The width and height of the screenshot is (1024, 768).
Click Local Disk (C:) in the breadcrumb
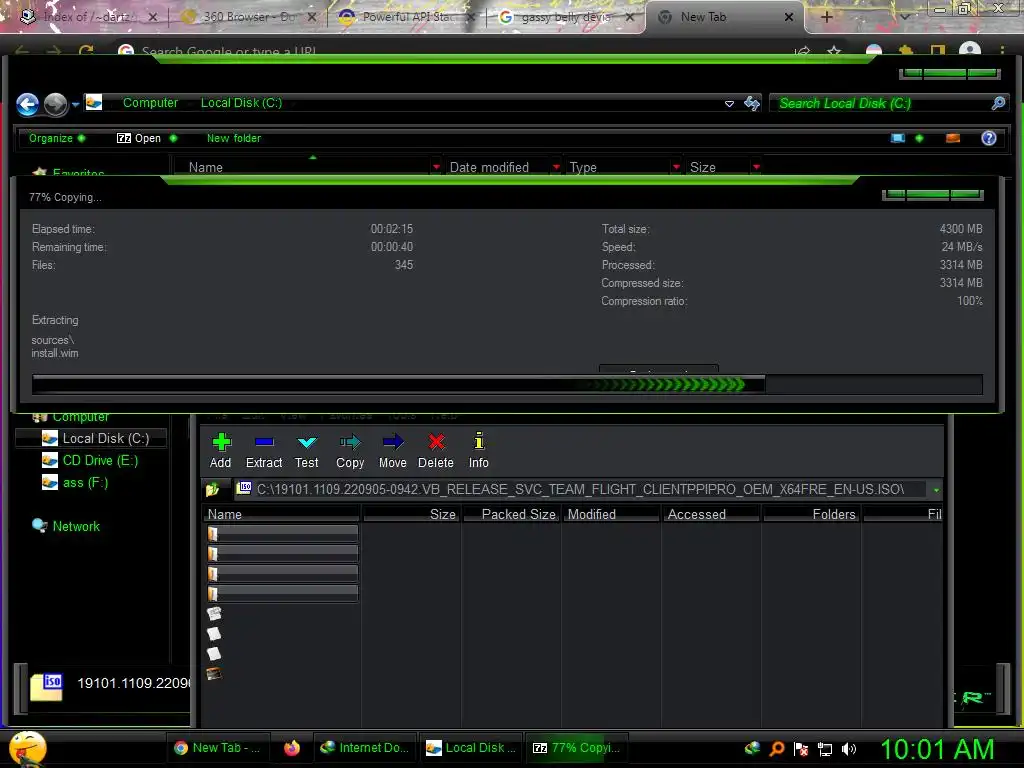pyautogui.click(x=241, y=103)
